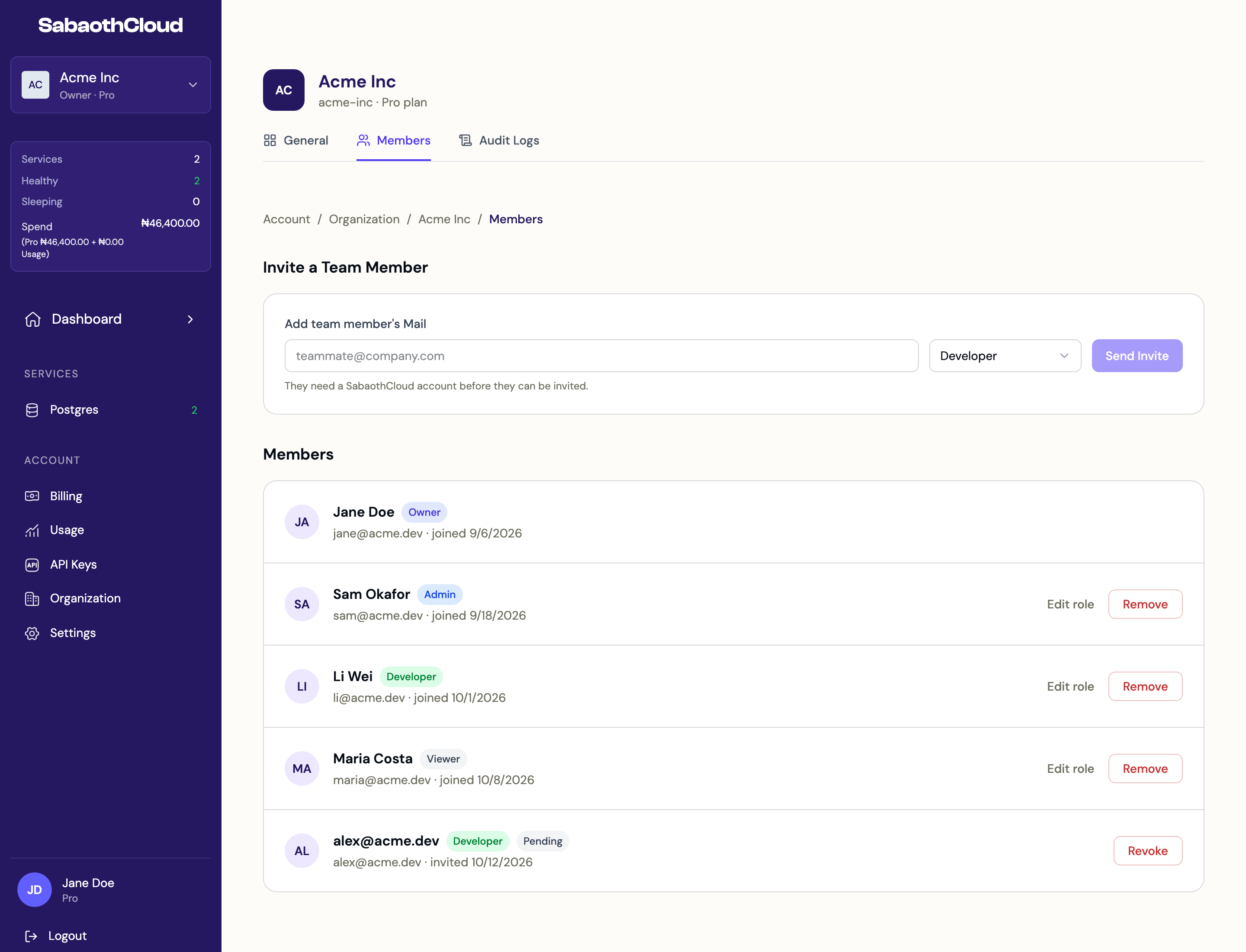Click the JD user avatar
Image resolution: width=1246 pixels, height=952 pixels.
coord(35,890)
